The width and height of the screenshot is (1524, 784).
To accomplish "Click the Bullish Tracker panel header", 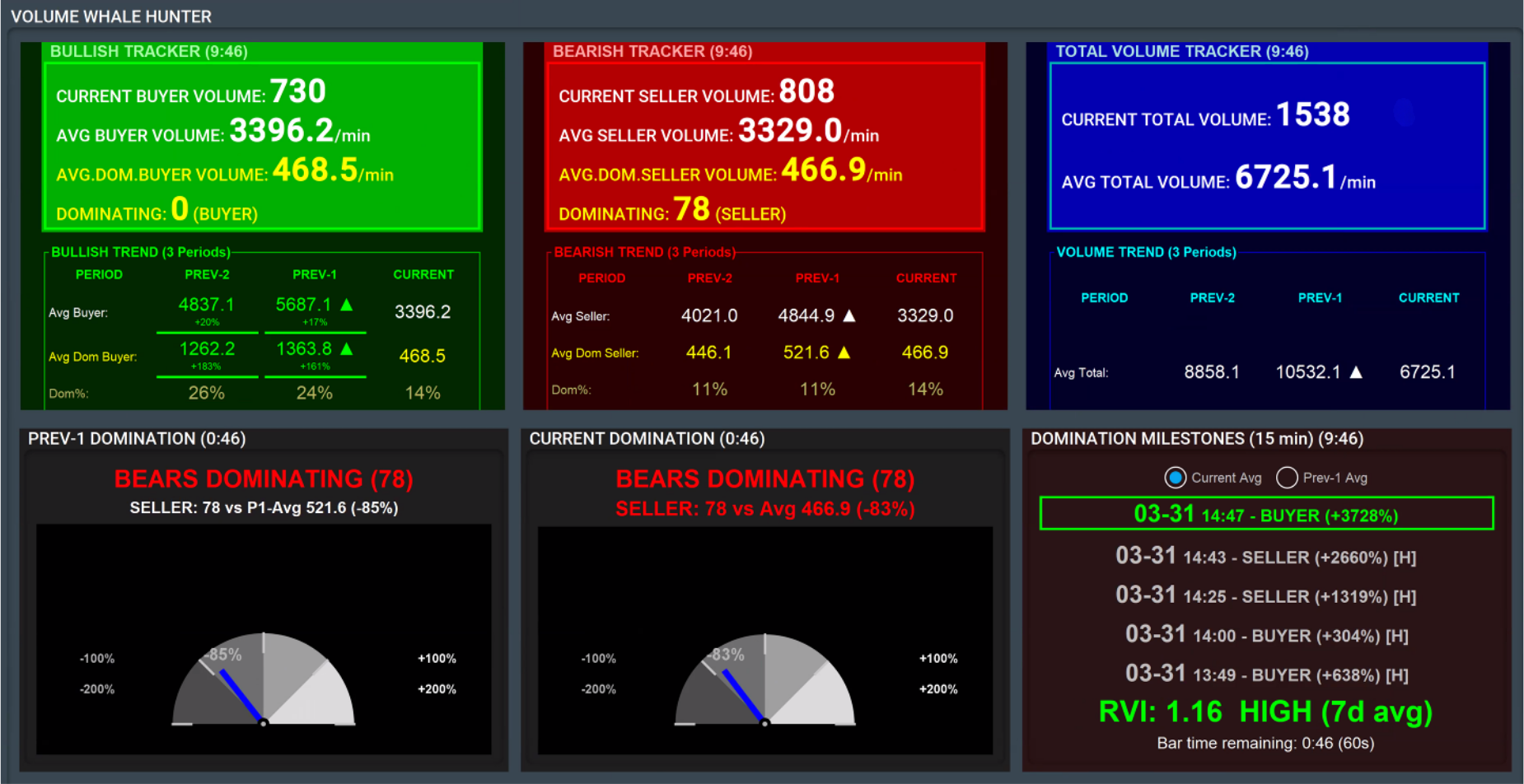I will tap(149, 51).
